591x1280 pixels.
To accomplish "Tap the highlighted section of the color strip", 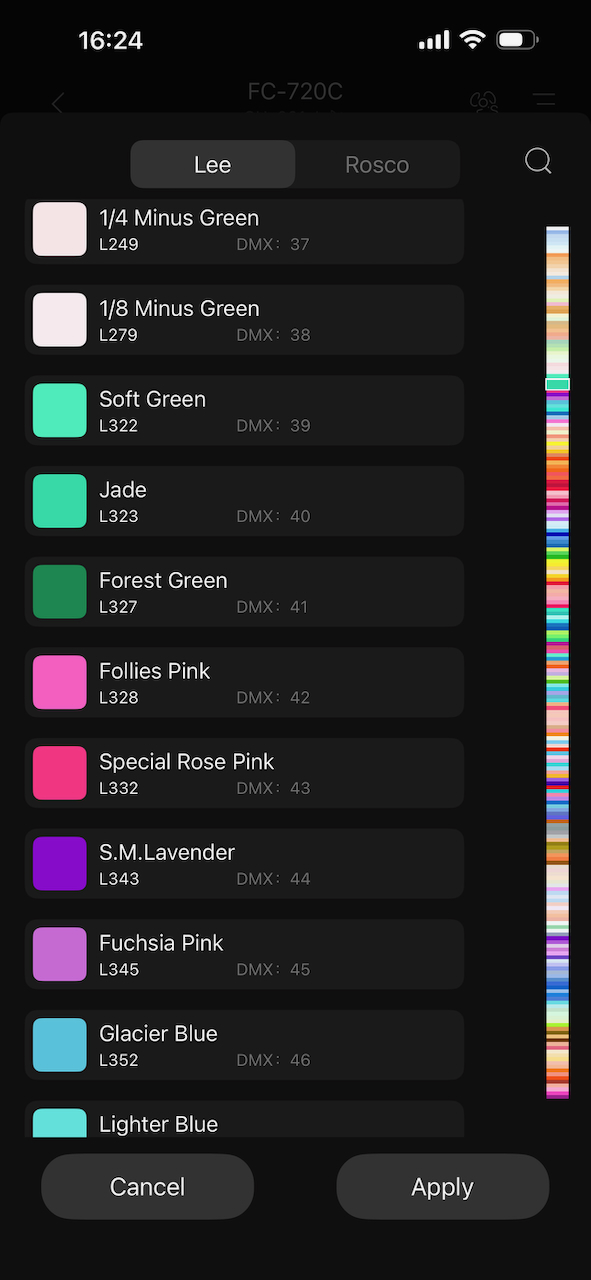I will (x=557, y=384).
